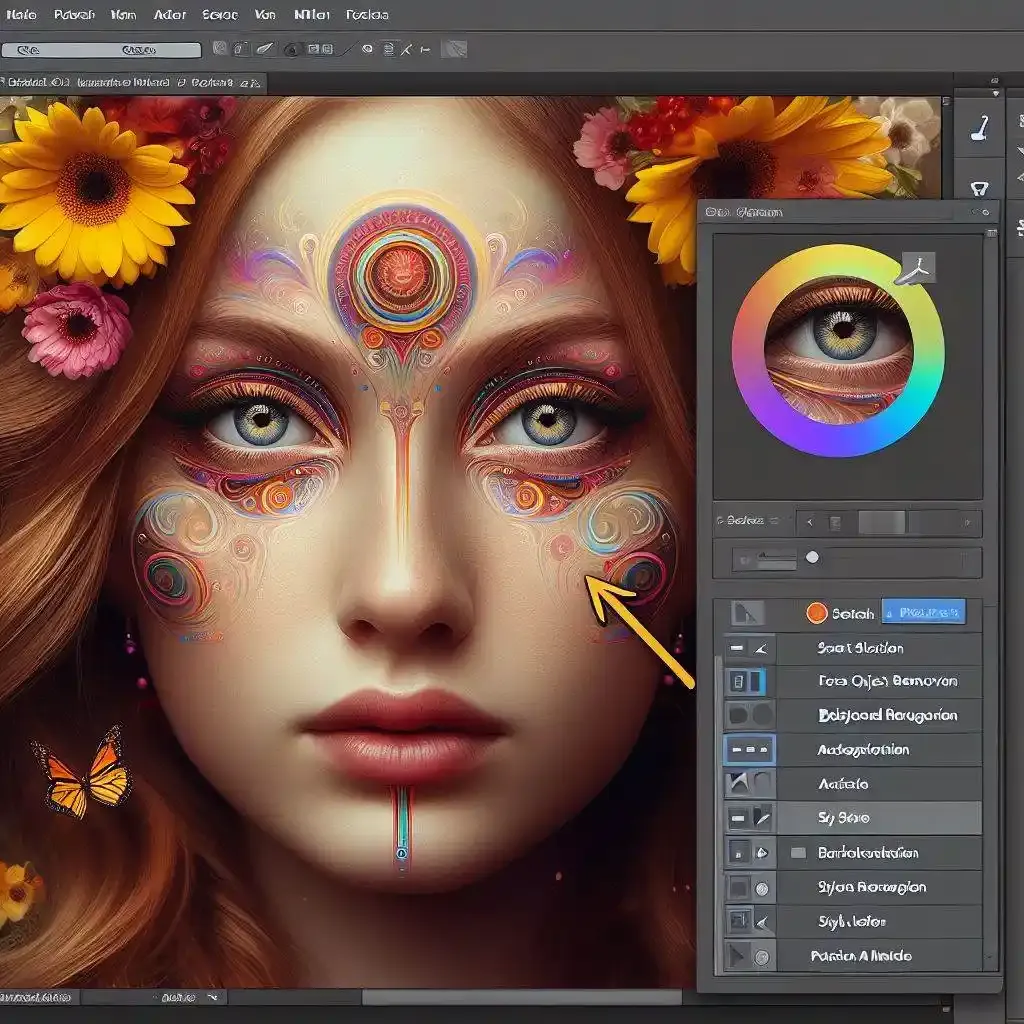Click the Style Recognition list entry
This screenshot has height=1024, width=1024.
pos(871,887)
